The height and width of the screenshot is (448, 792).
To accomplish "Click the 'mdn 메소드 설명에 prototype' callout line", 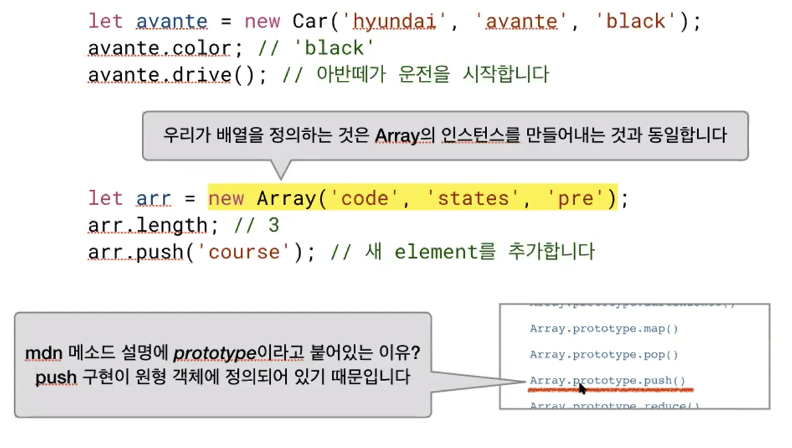I will [x=223, y=352].
